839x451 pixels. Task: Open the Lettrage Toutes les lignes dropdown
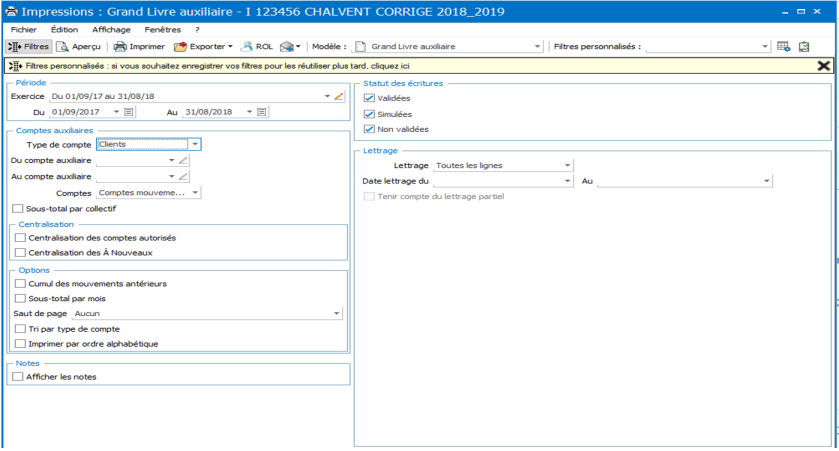point(568,165)
